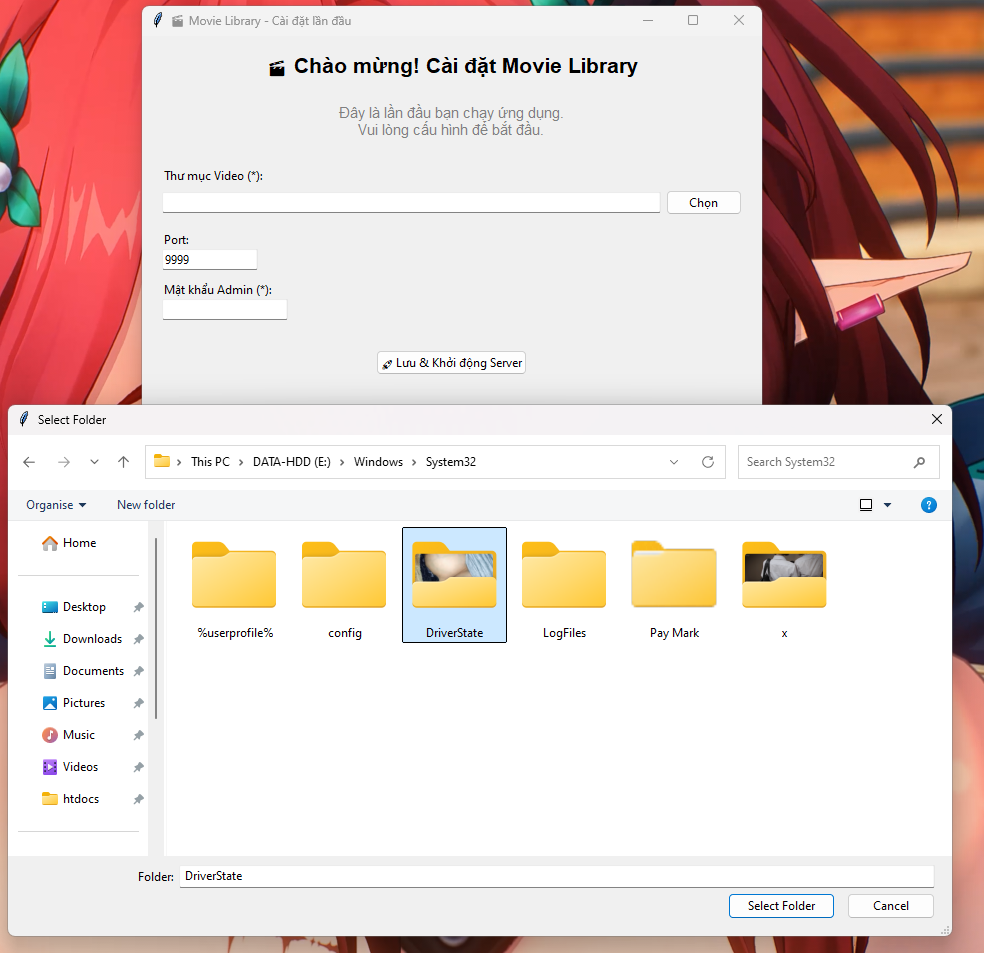
Task: Select DATA-HDD (E:) in breadcrumb
Action: tap(292, 462)
